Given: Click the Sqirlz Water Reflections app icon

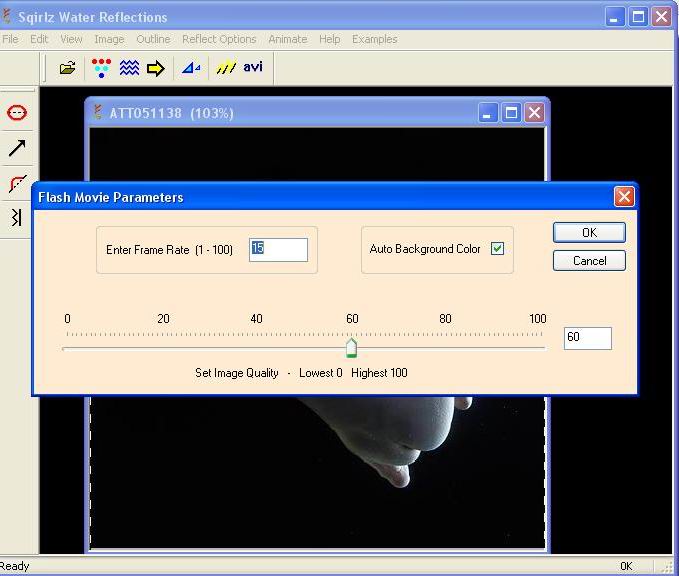Looking at the screenshot, I should point(6,16).
